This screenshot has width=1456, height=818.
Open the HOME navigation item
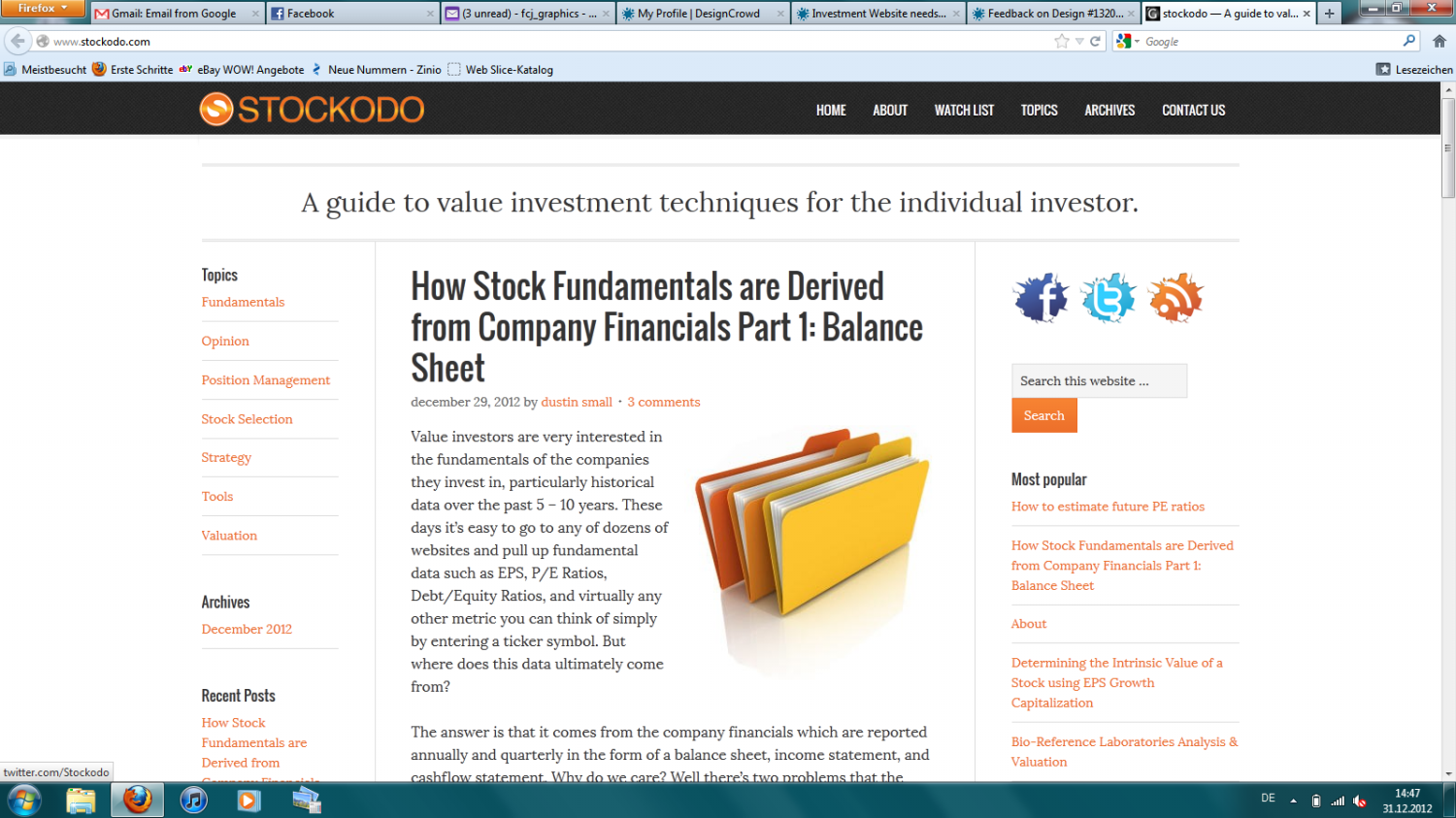click(x=831, y=110)
